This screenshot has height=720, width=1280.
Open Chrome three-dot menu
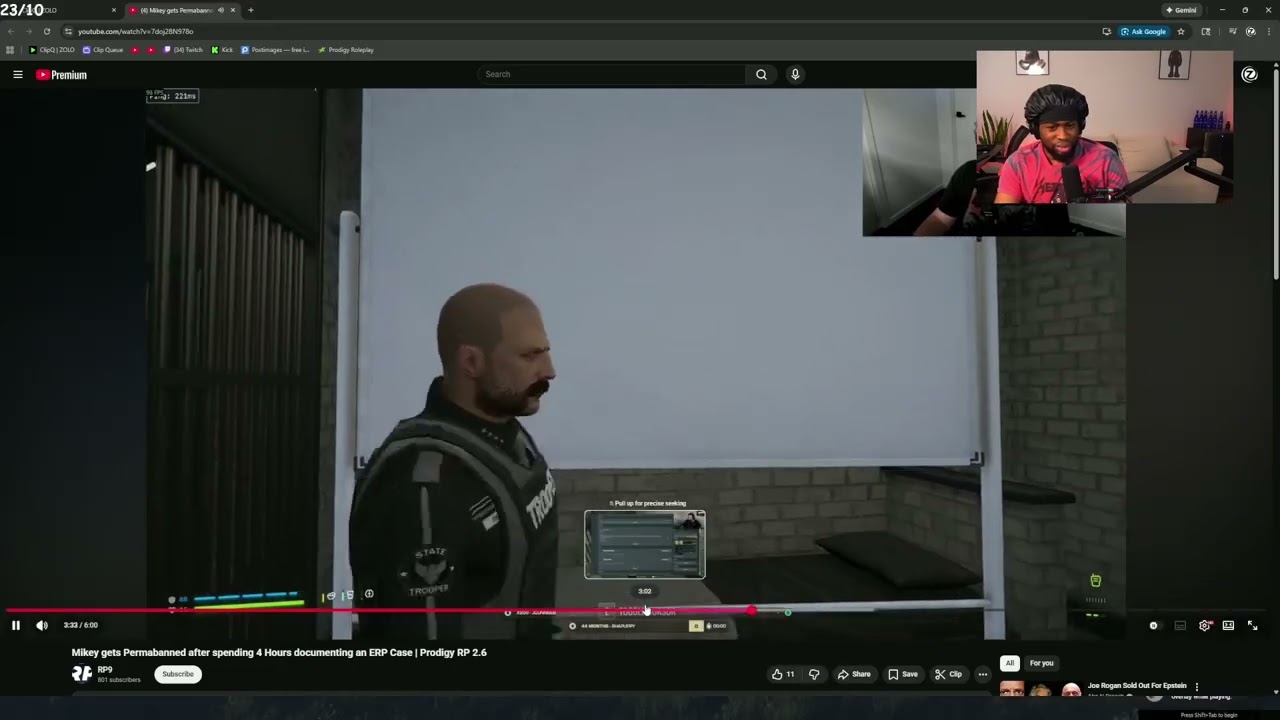point(1267,31)
